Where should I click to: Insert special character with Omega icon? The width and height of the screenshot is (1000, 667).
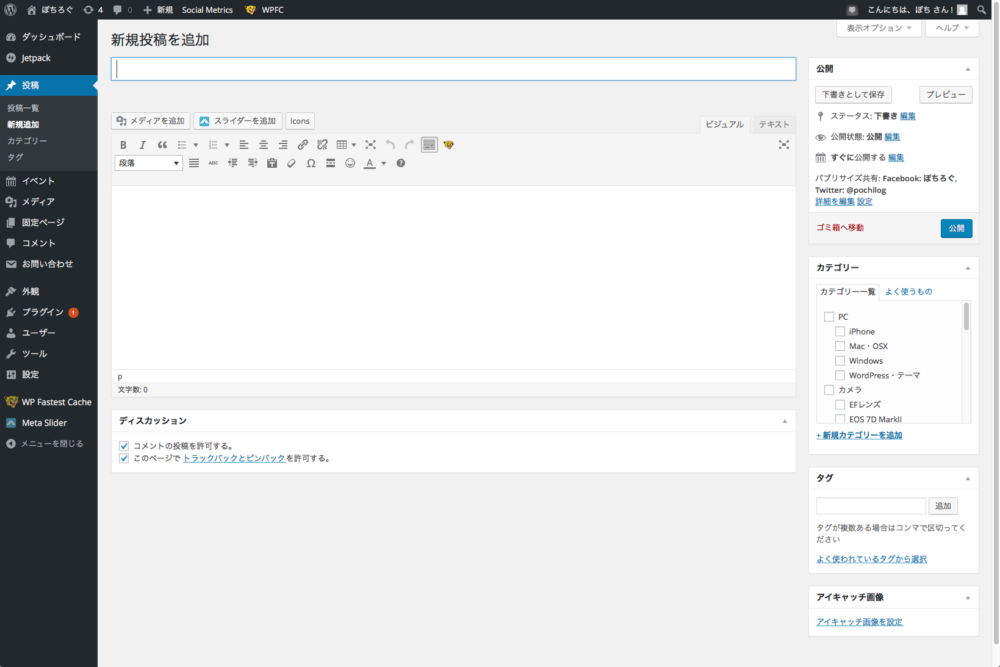pos(311,163)
